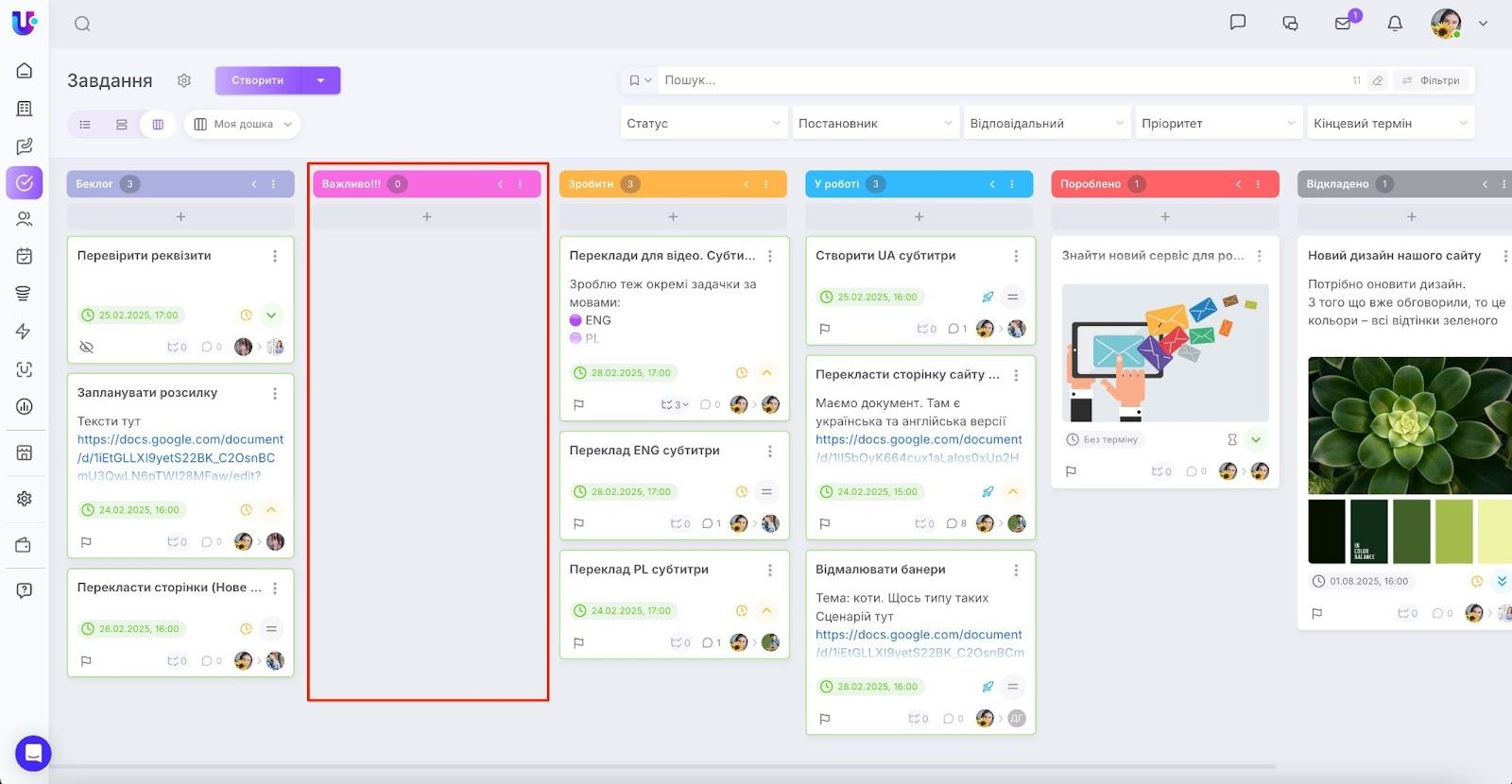Open the chat speech bubble icon
1512x784 pixels.
point(1238,22)
